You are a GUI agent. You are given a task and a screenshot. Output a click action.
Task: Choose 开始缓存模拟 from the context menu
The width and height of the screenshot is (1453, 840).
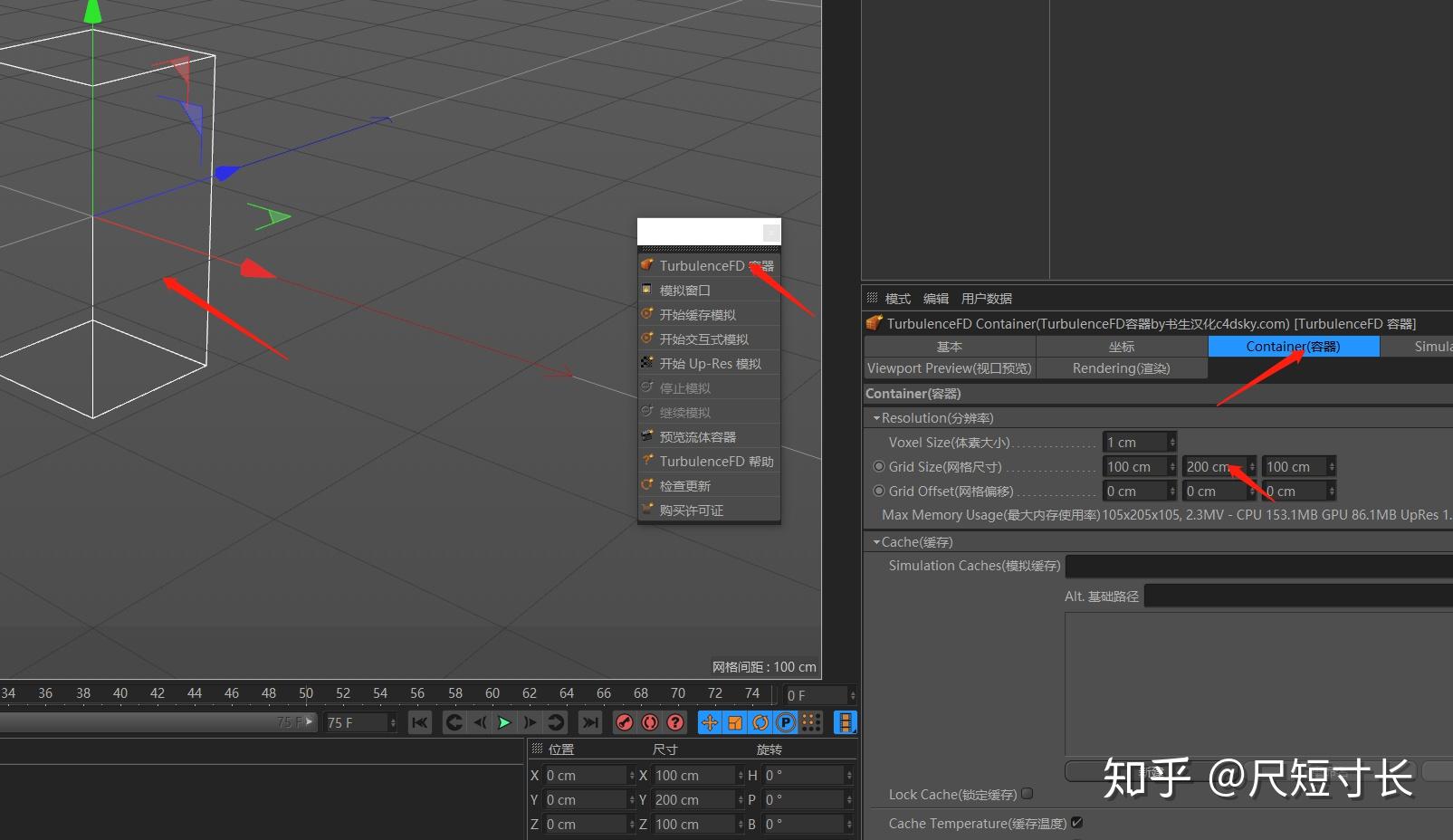[x=702, y=314]
